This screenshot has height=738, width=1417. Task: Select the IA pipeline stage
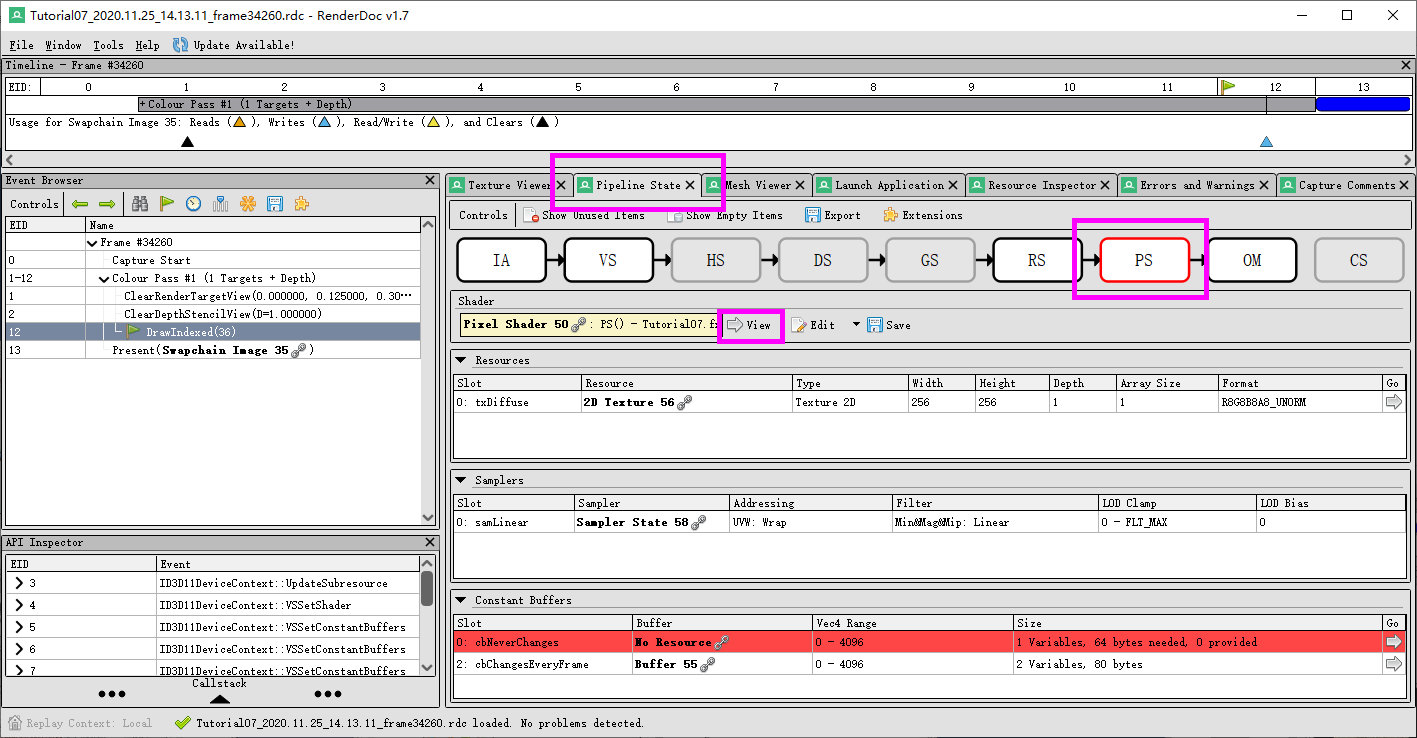[502, 260]
